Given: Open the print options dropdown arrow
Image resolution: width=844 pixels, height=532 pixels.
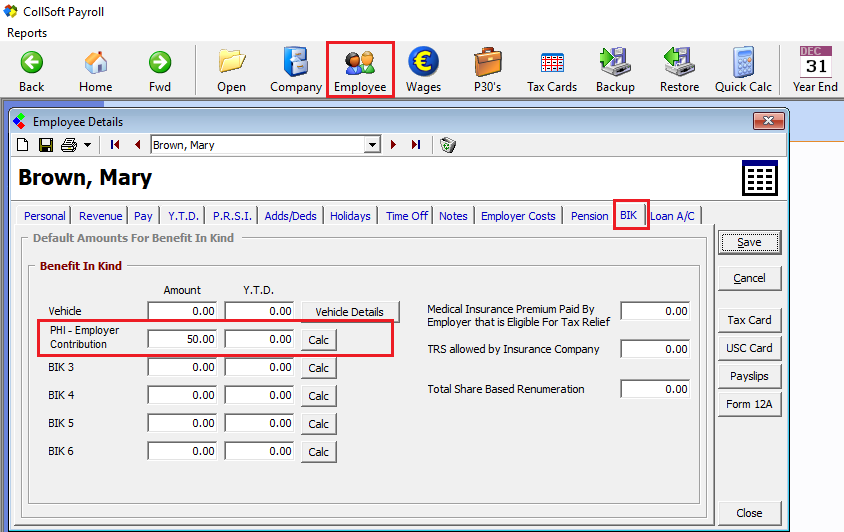Looking at the screenshot, I should [87, 145].
